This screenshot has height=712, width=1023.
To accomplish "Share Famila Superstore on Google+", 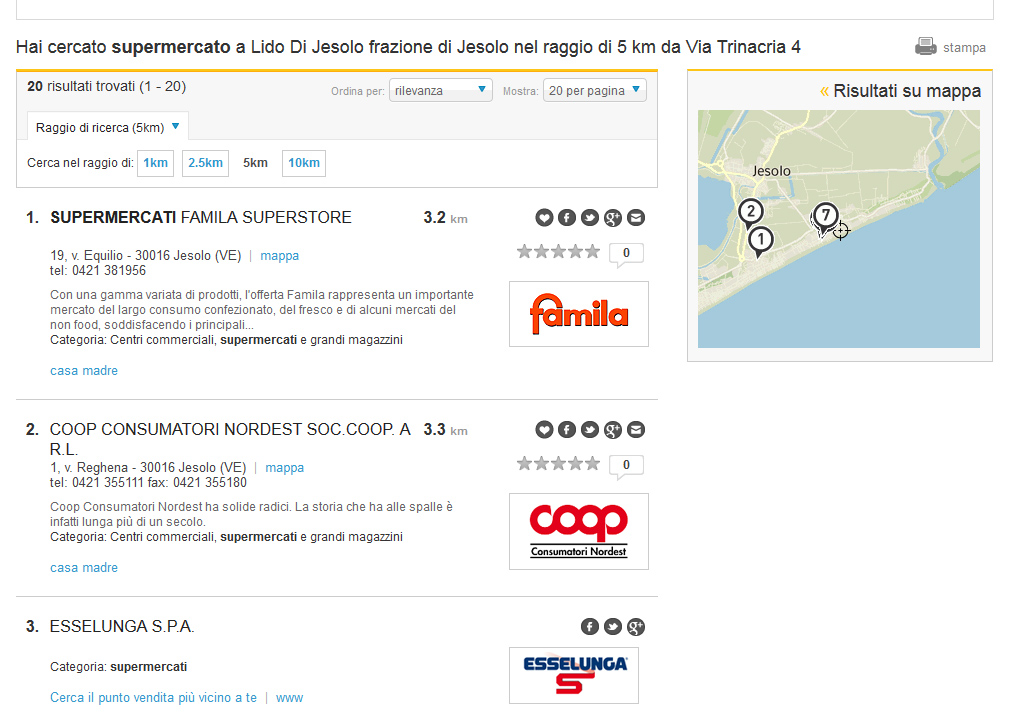I will (x=613, y=217).
